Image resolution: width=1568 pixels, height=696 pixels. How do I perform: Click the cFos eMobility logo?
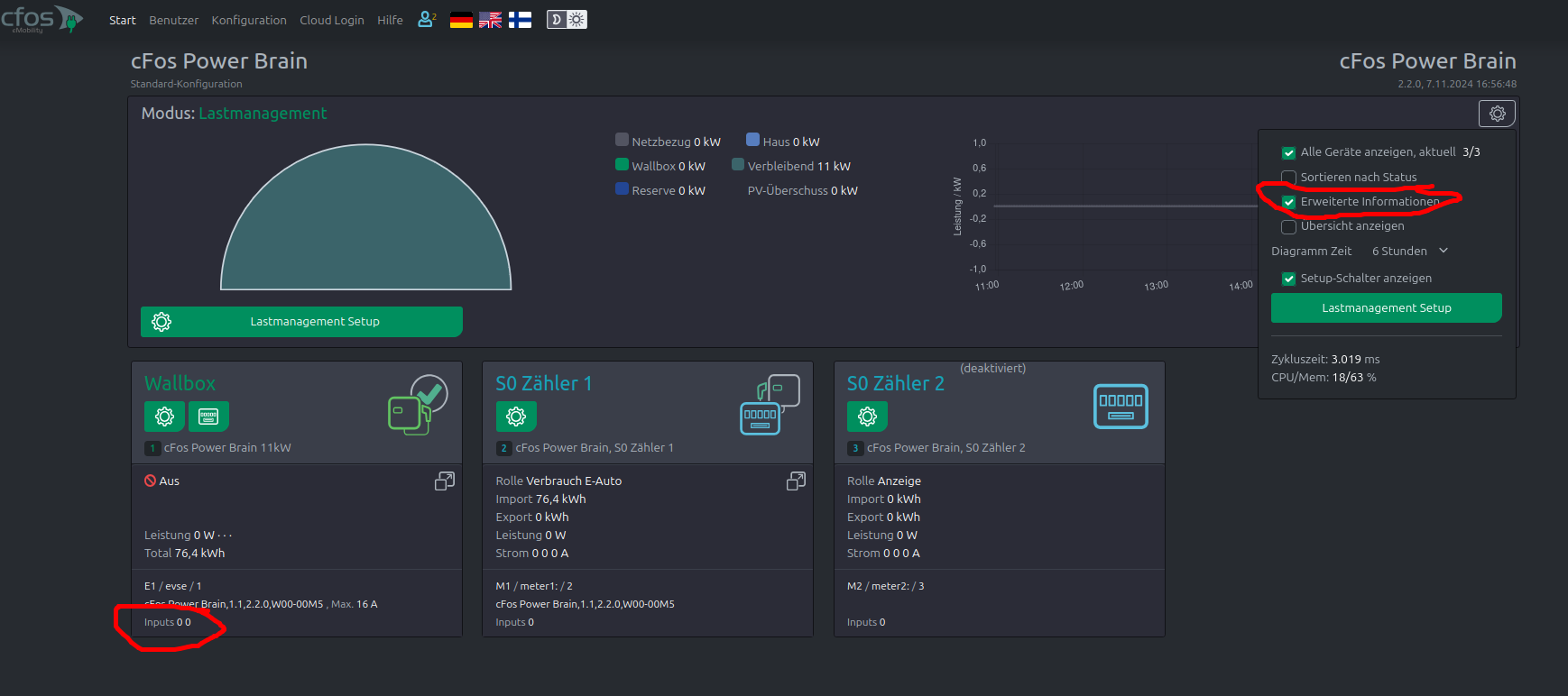[42, 19]
